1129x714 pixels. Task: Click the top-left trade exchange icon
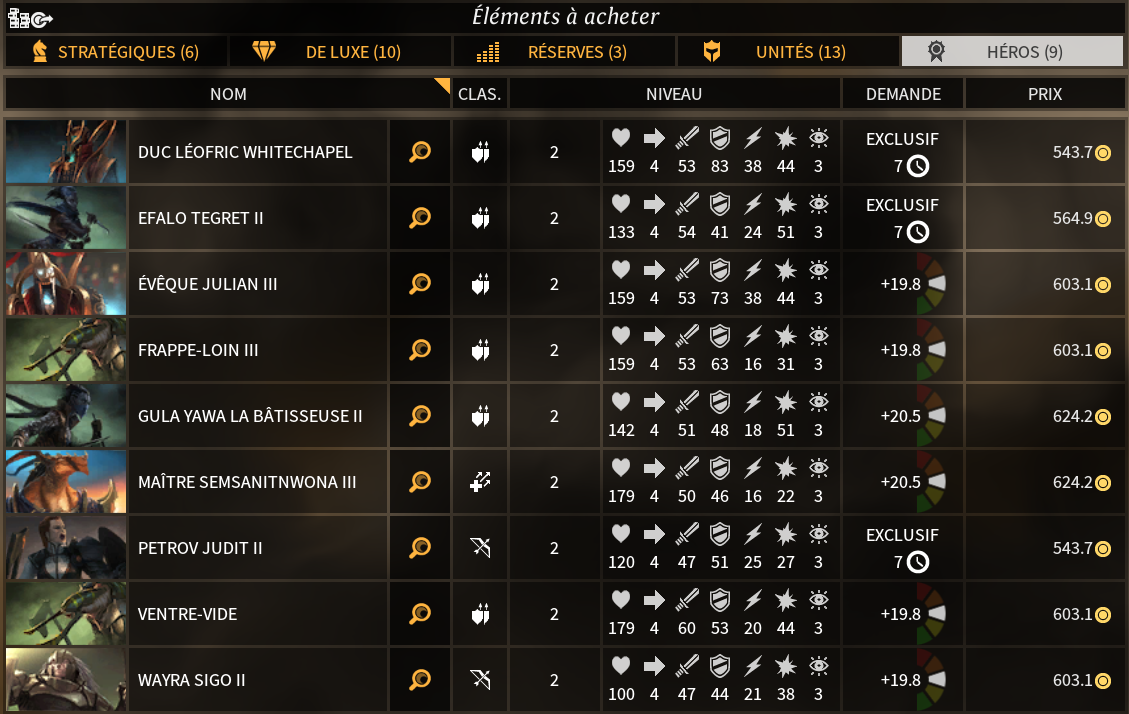click(30, 17)
